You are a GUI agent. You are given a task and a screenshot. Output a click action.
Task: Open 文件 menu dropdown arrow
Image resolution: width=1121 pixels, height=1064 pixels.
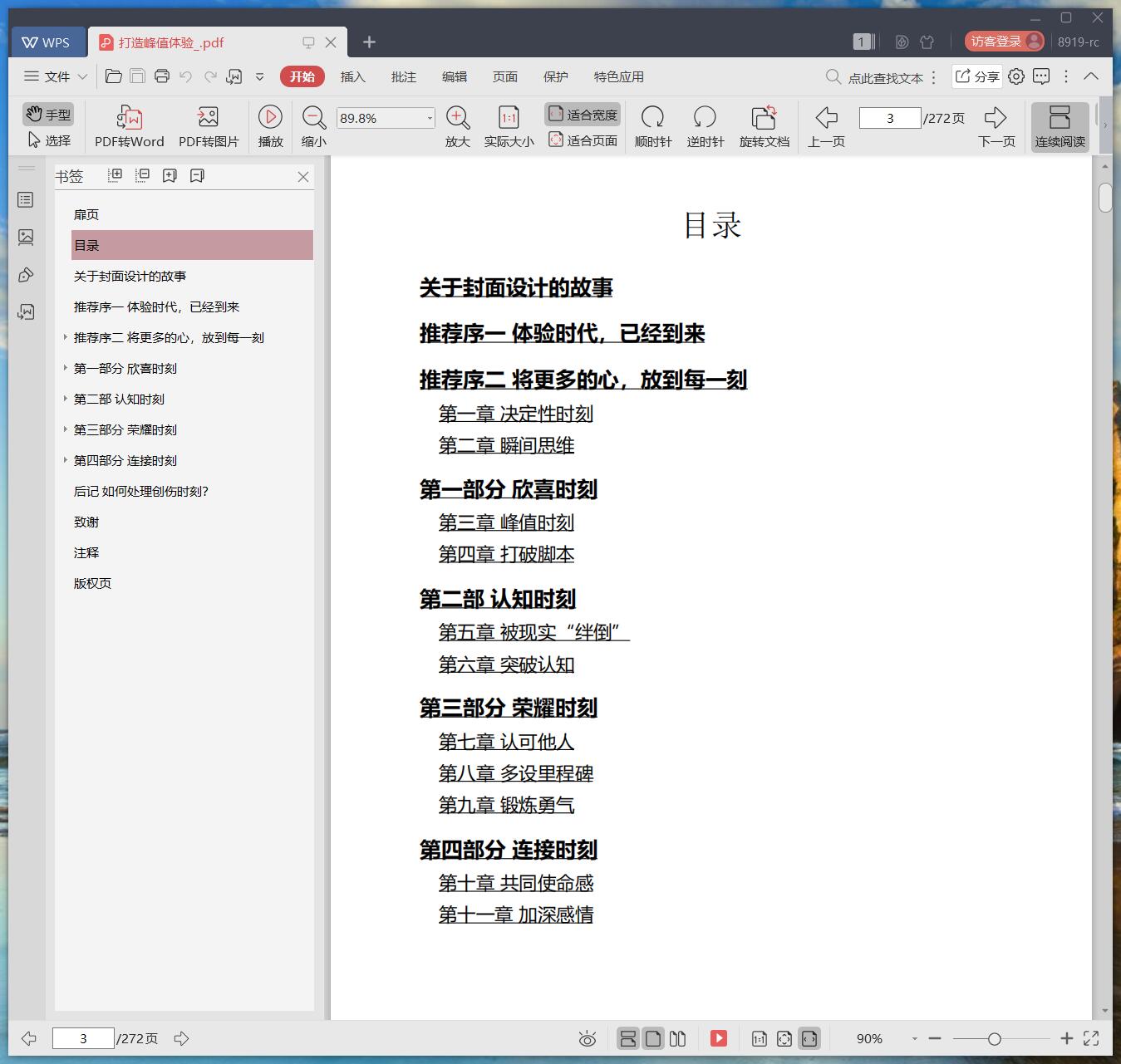tap(82, 76)
